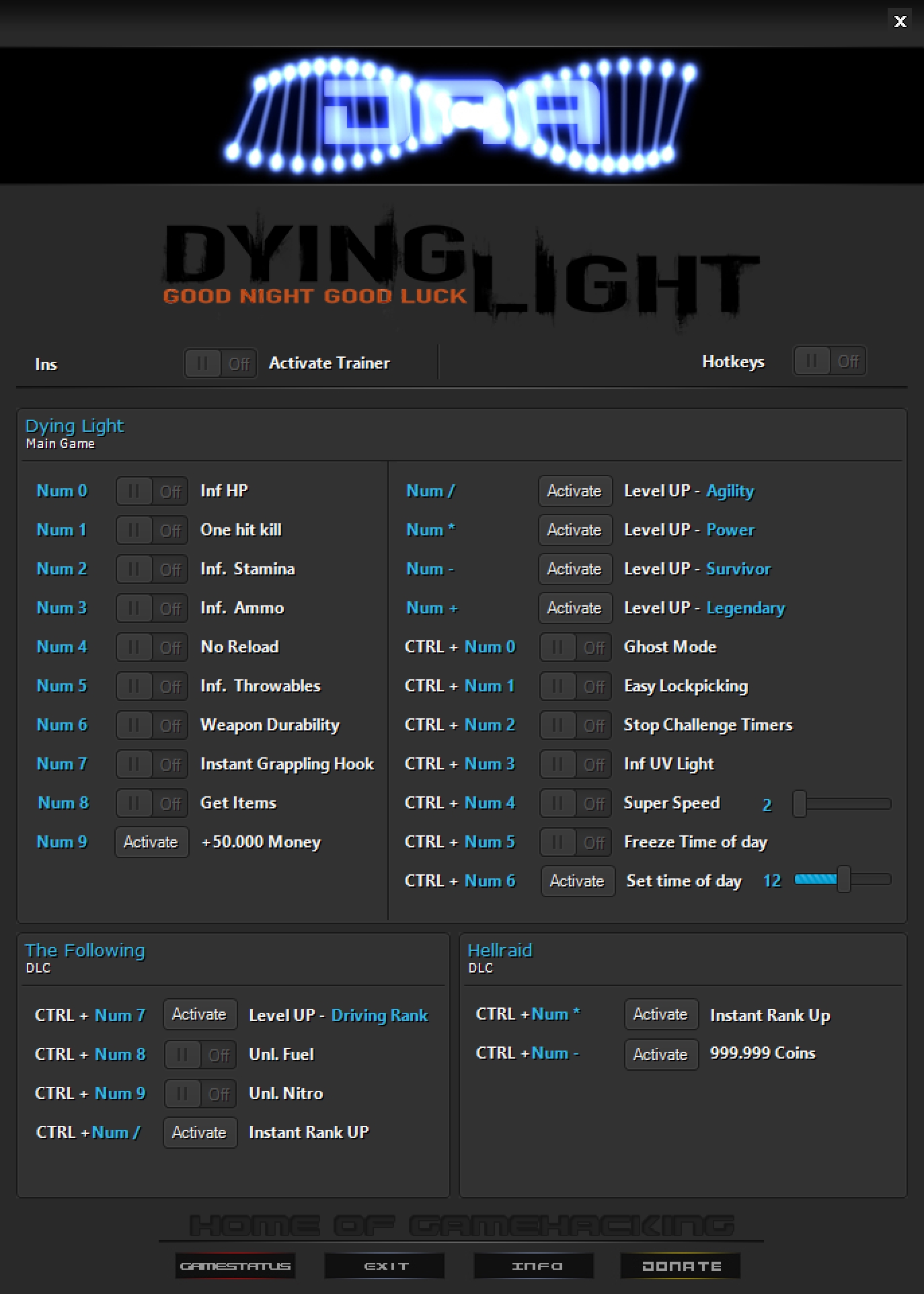
Task: Switch on Stop Challenge Timers
Action: pos(576,725)
